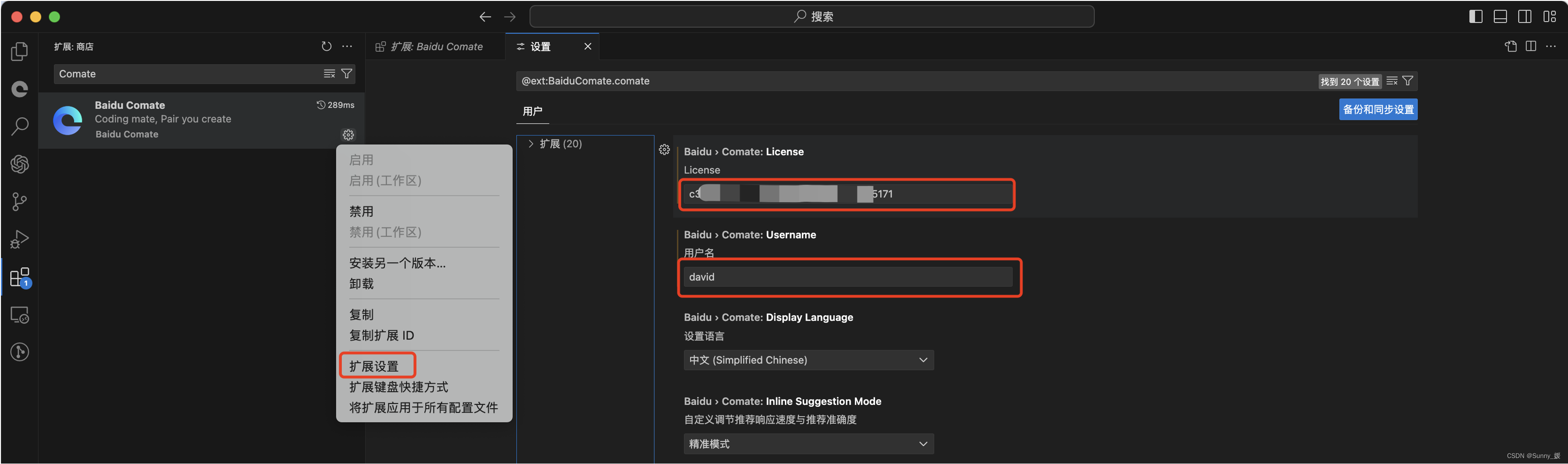Viewport: 1568px width, 464px height.
Task: Filter settings with the funnel icon
Action: [1408, 81]
